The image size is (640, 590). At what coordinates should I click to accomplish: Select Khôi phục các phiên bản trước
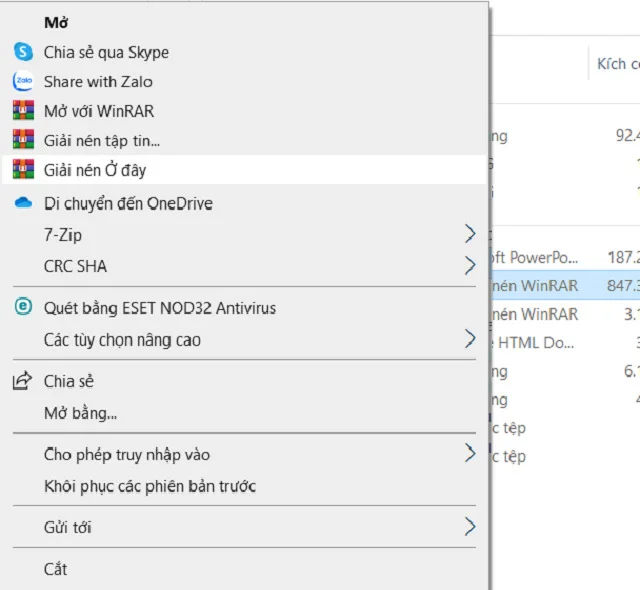[150, 486]
